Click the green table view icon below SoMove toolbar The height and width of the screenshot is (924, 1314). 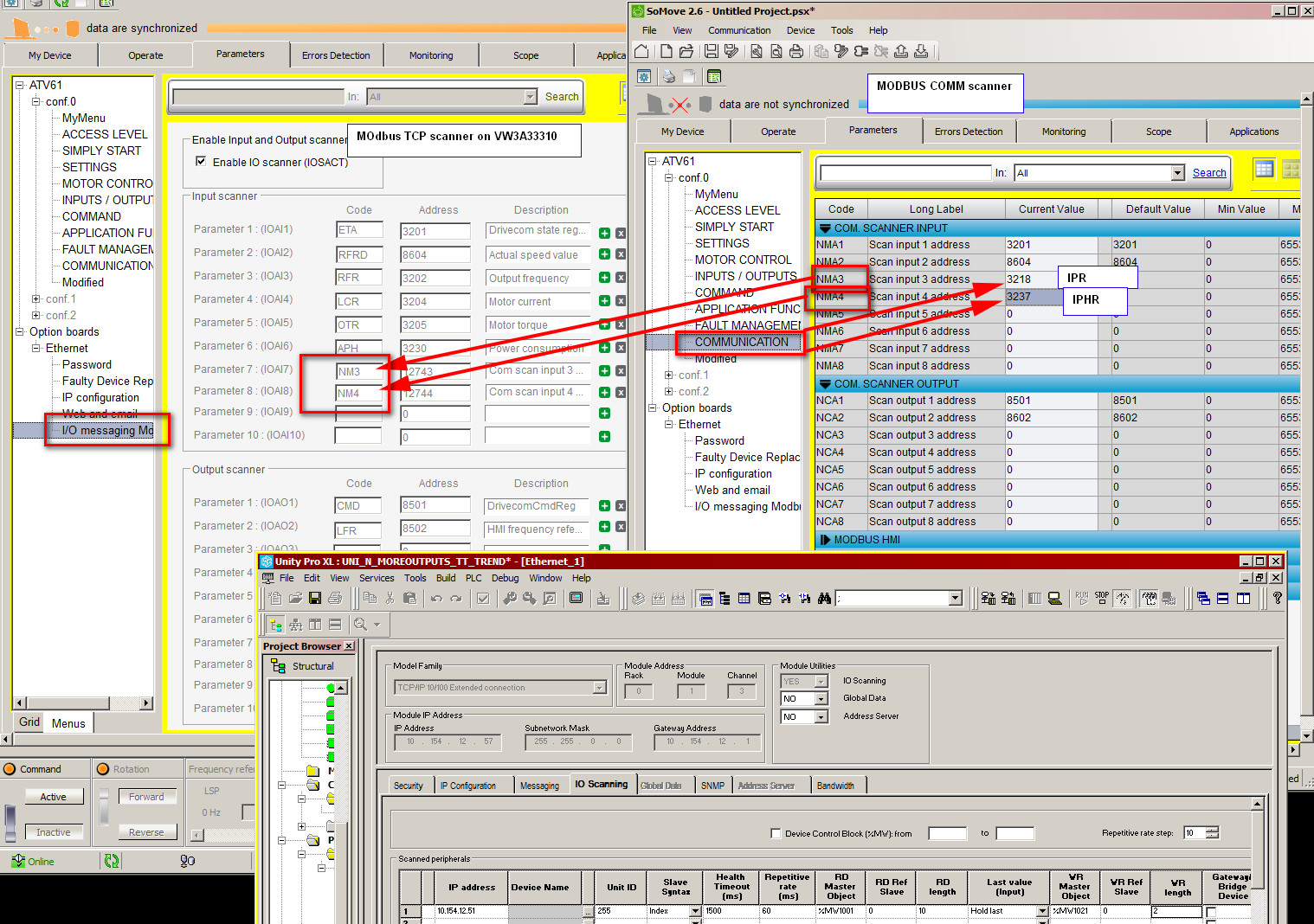coord(714,76)
